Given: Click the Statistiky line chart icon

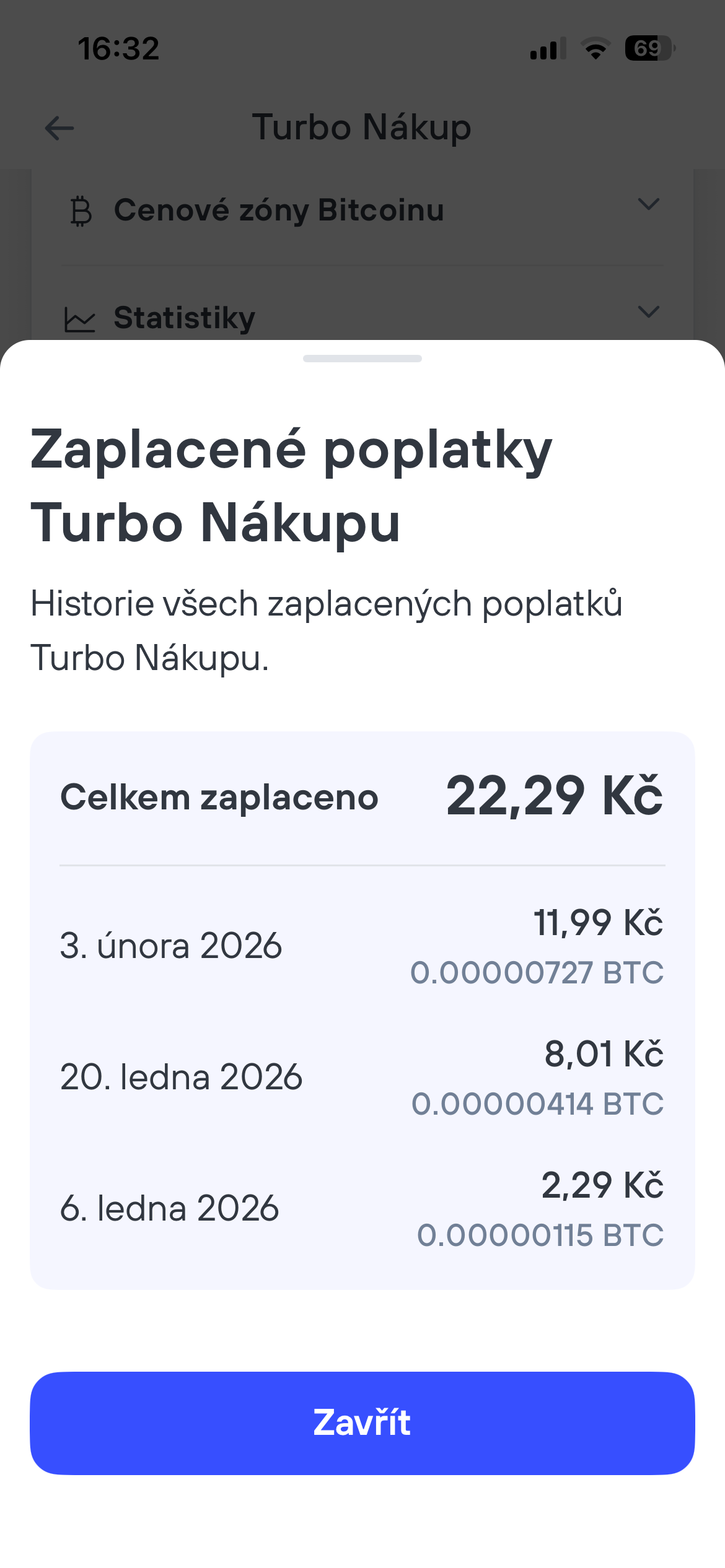Looking at the screenshot, I should 80,320.
